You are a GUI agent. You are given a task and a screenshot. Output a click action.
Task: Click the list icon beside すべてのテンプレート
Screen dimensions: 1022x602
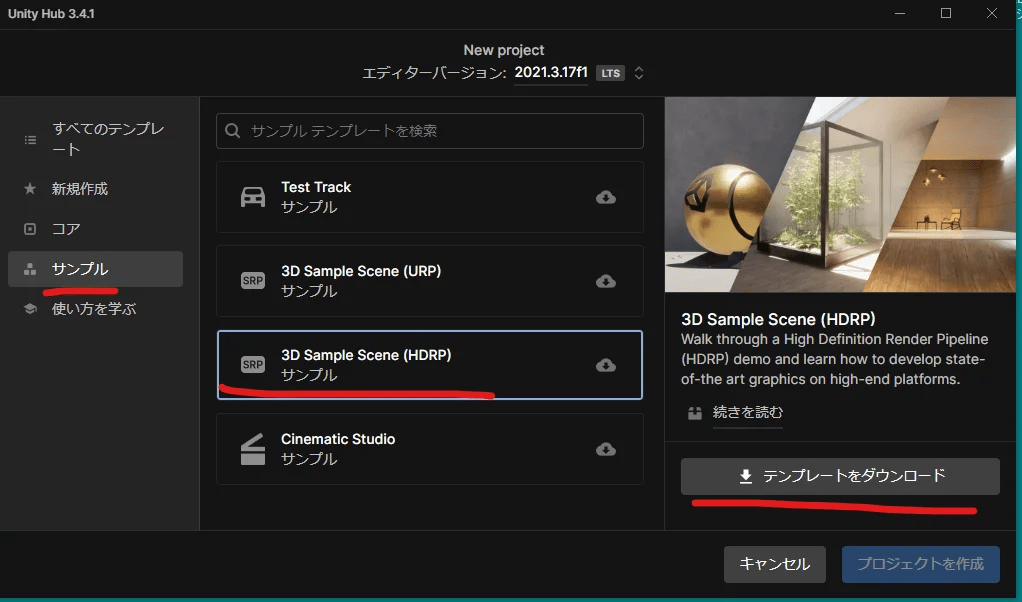click(30, 139)
